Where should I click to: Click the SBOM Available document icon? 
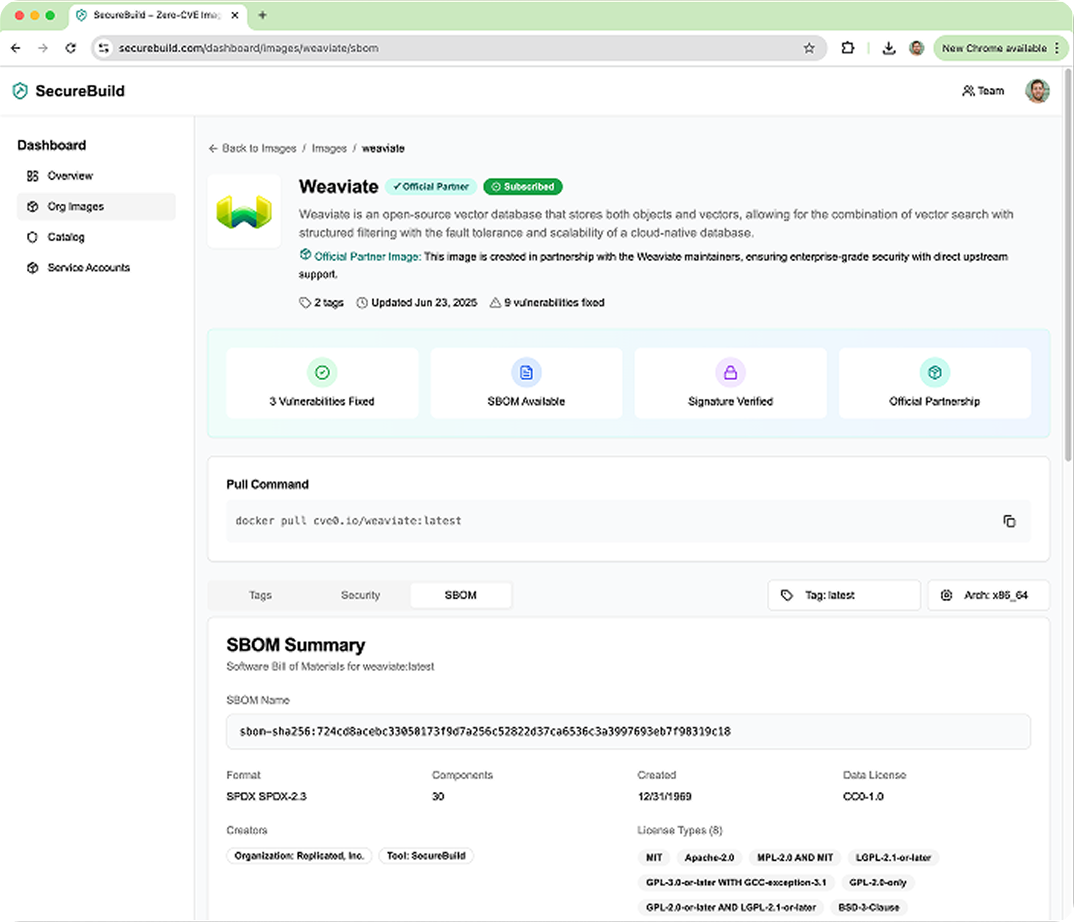click(x=526, y=373)
